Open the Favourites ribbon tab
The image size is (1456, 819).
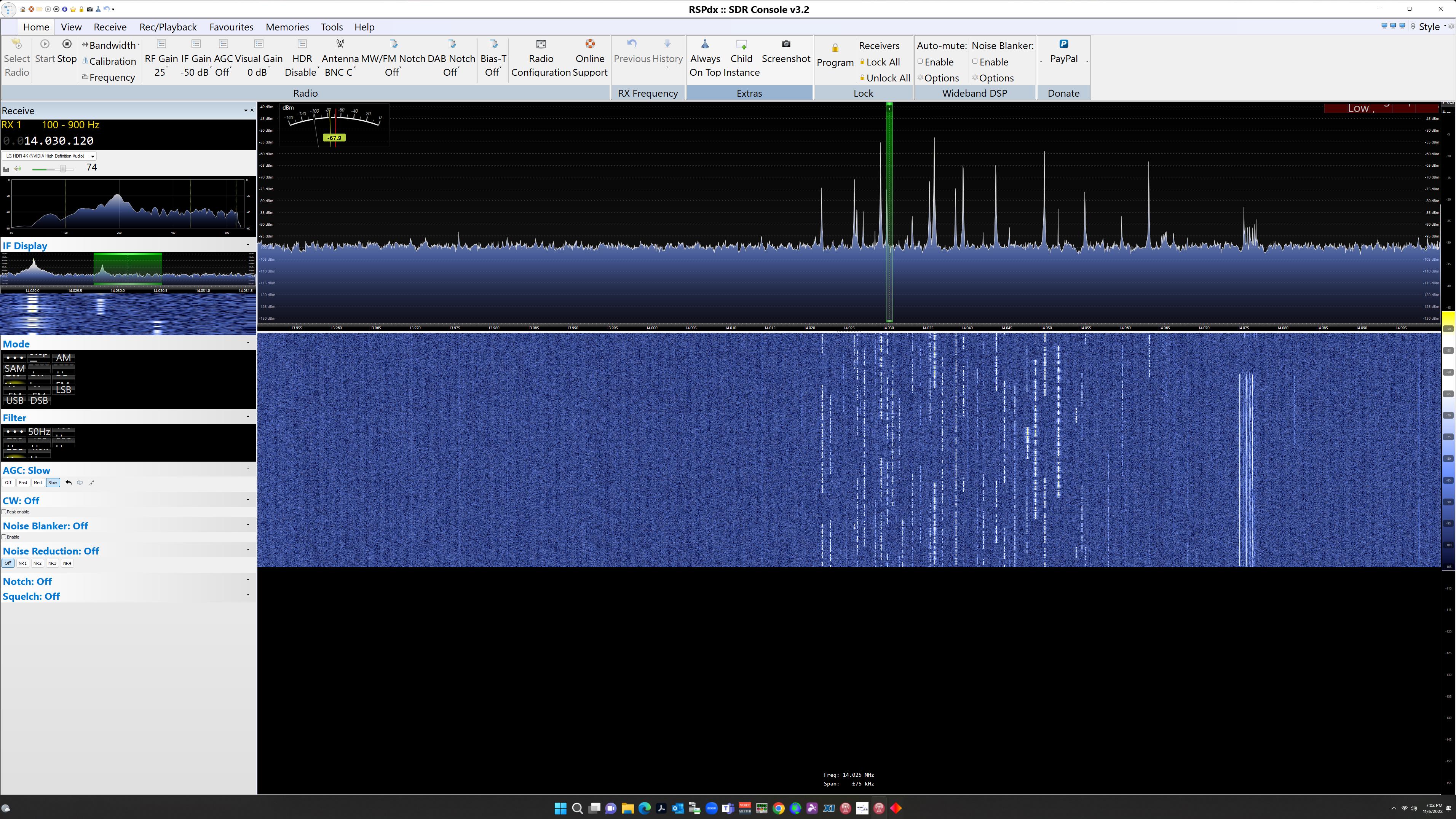[x=231, y=27]
